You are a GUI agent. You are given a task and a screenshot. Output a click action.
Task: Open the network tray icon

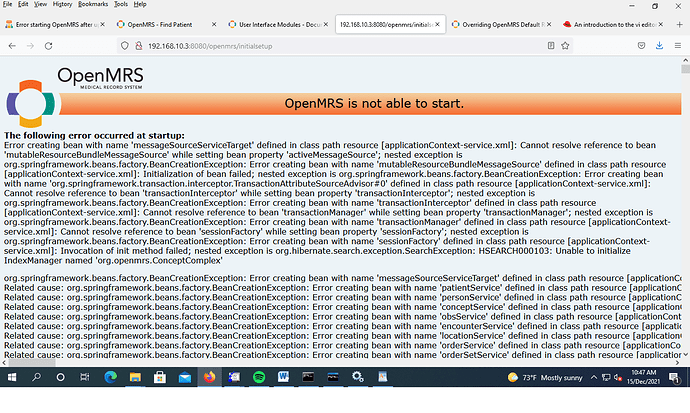pyautogui.click(x=606, y=377)
